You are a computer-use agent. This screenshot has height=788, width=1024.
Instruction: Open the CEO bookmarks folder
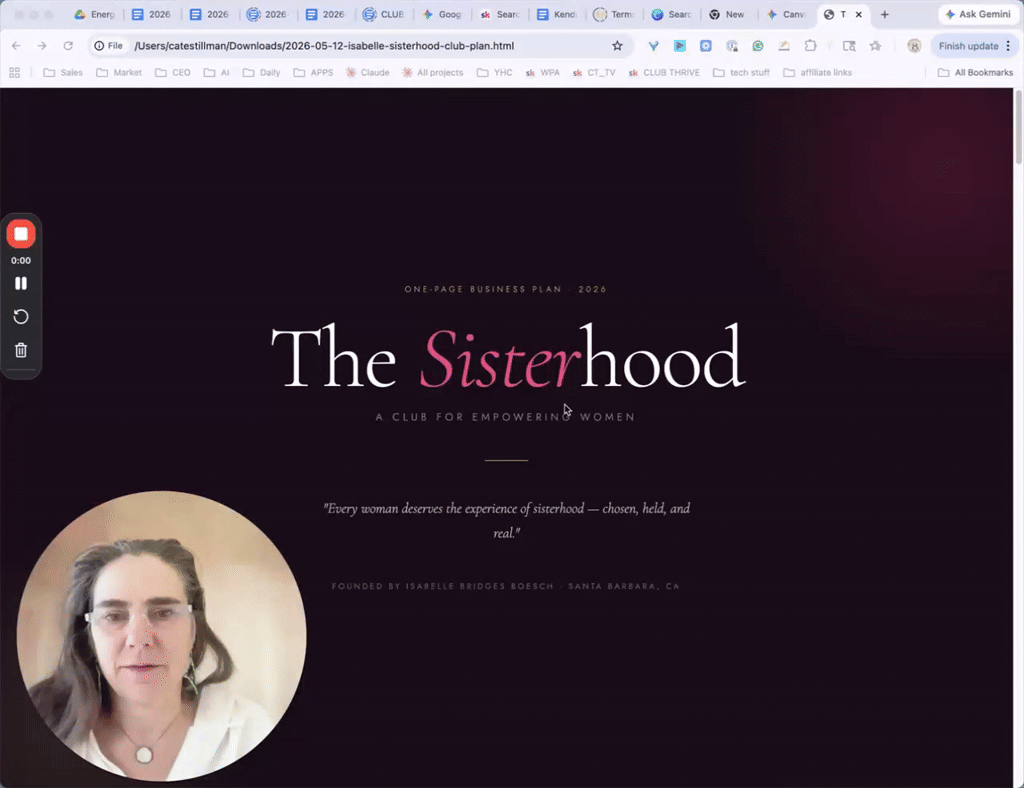pos(173,72)
